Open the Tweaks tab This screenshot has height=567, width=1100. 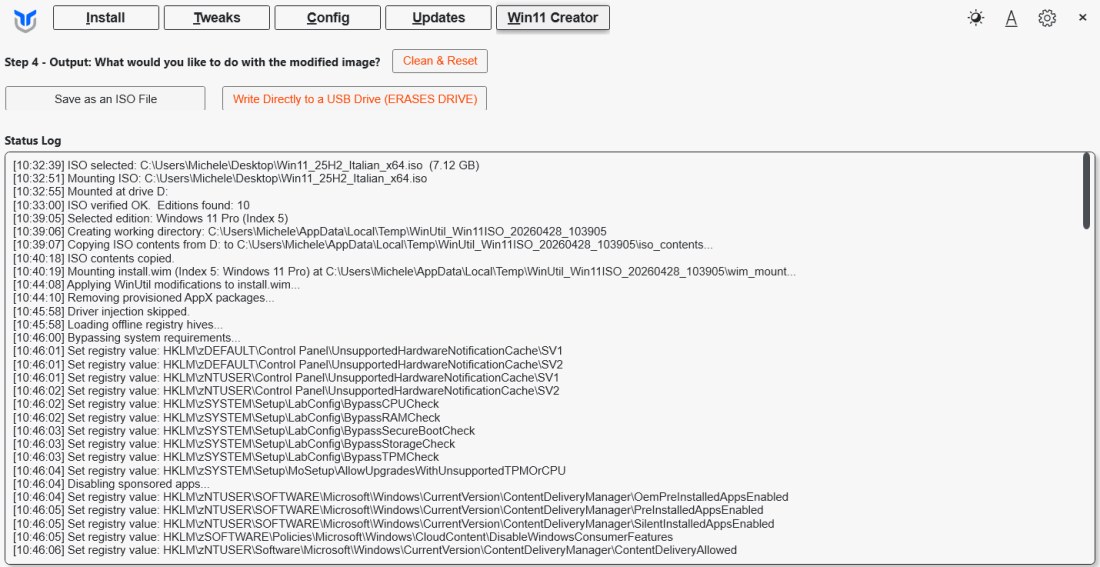(x=216, y=18)
